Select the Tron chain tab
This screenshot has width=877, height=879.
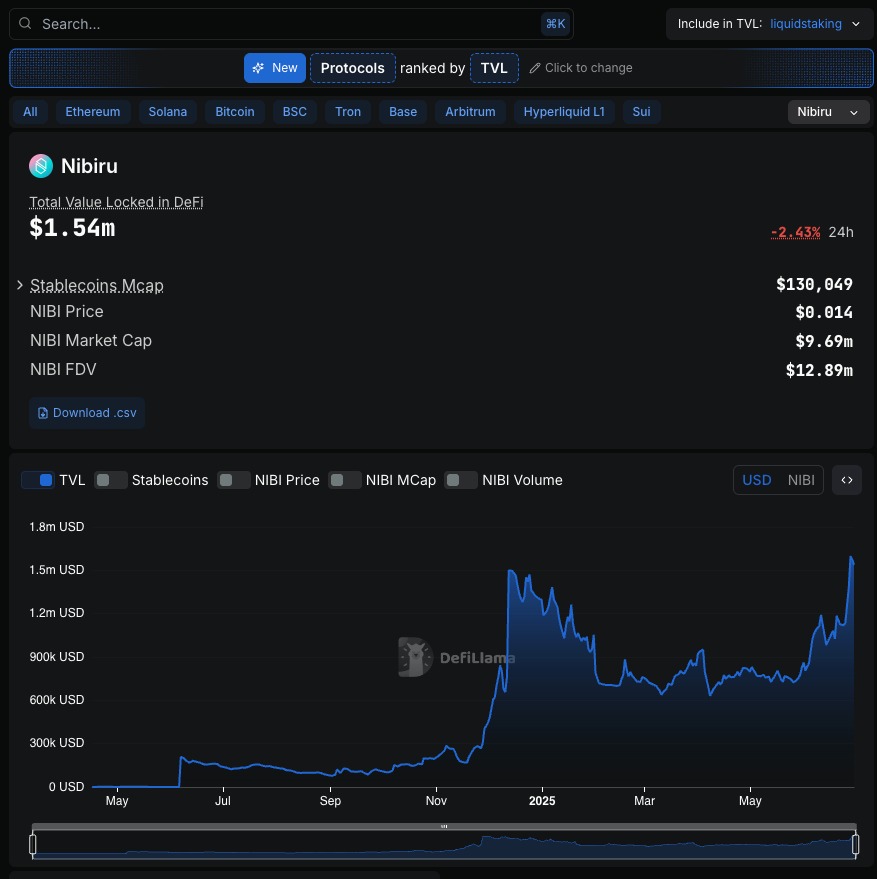[x=348, y=112]
